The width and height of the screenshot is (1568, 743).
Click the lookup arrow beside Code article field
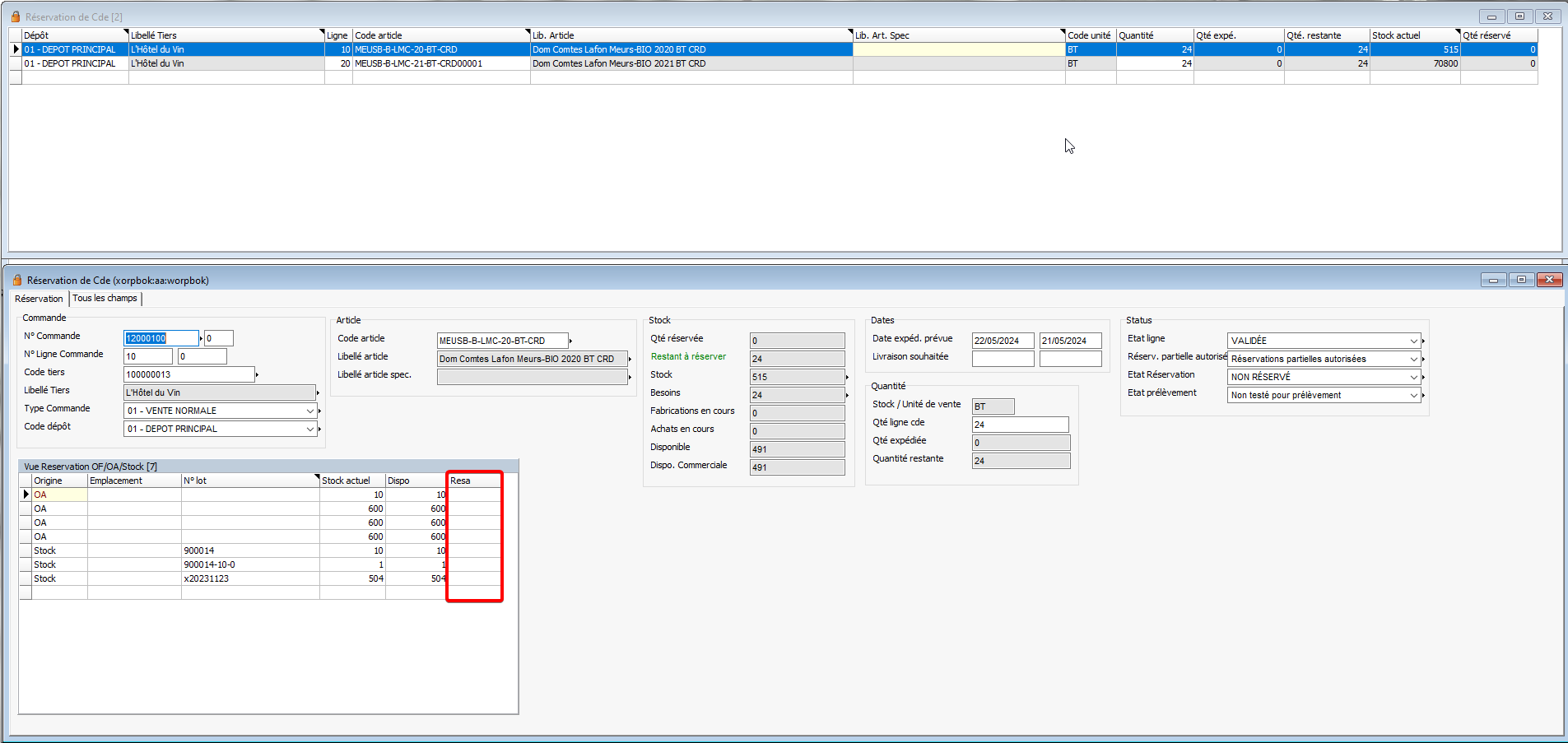(570, 341)
